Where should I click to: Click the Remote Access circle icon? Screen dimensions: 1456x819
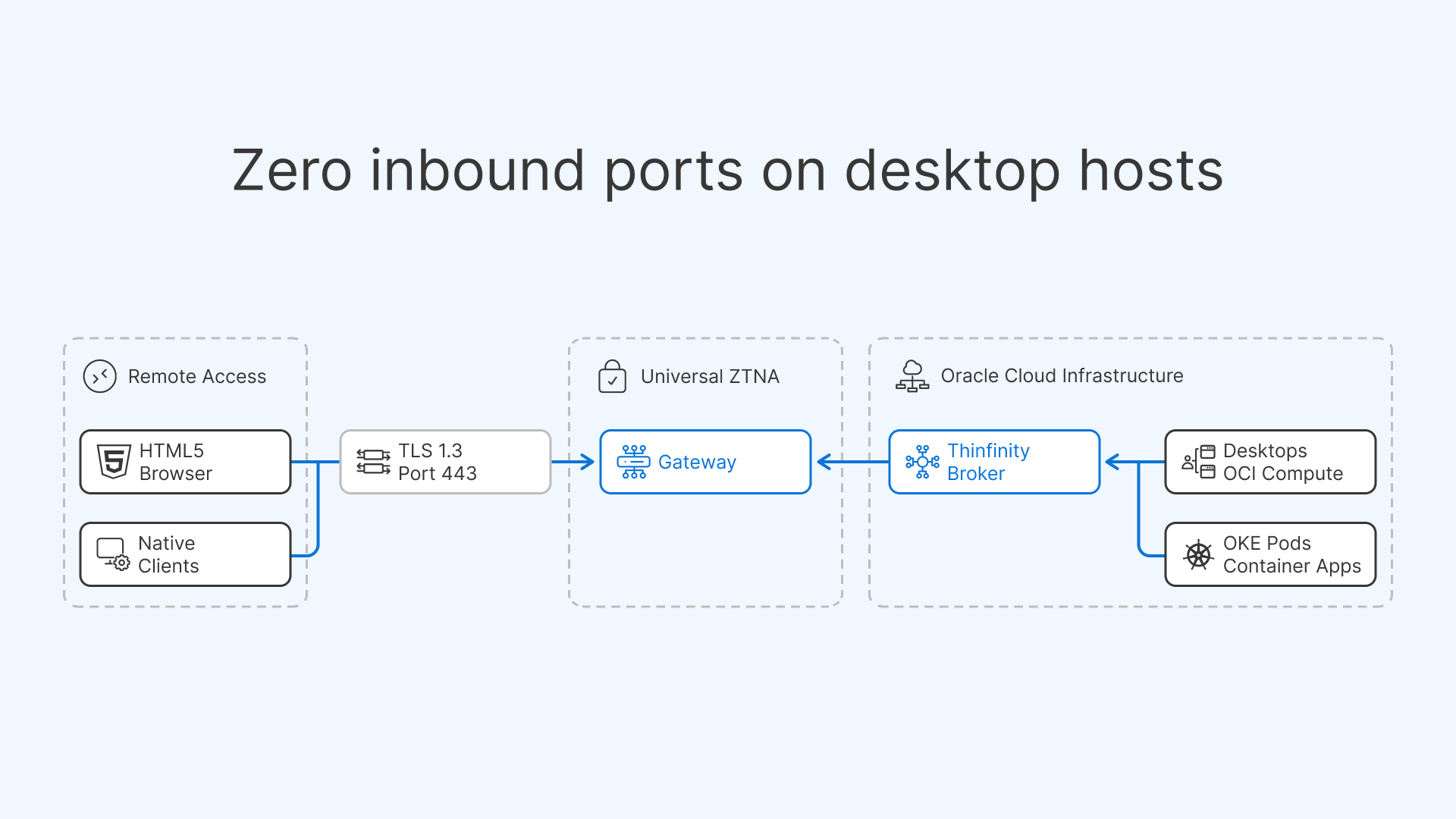pyautogui.click(x=100, y=376)
